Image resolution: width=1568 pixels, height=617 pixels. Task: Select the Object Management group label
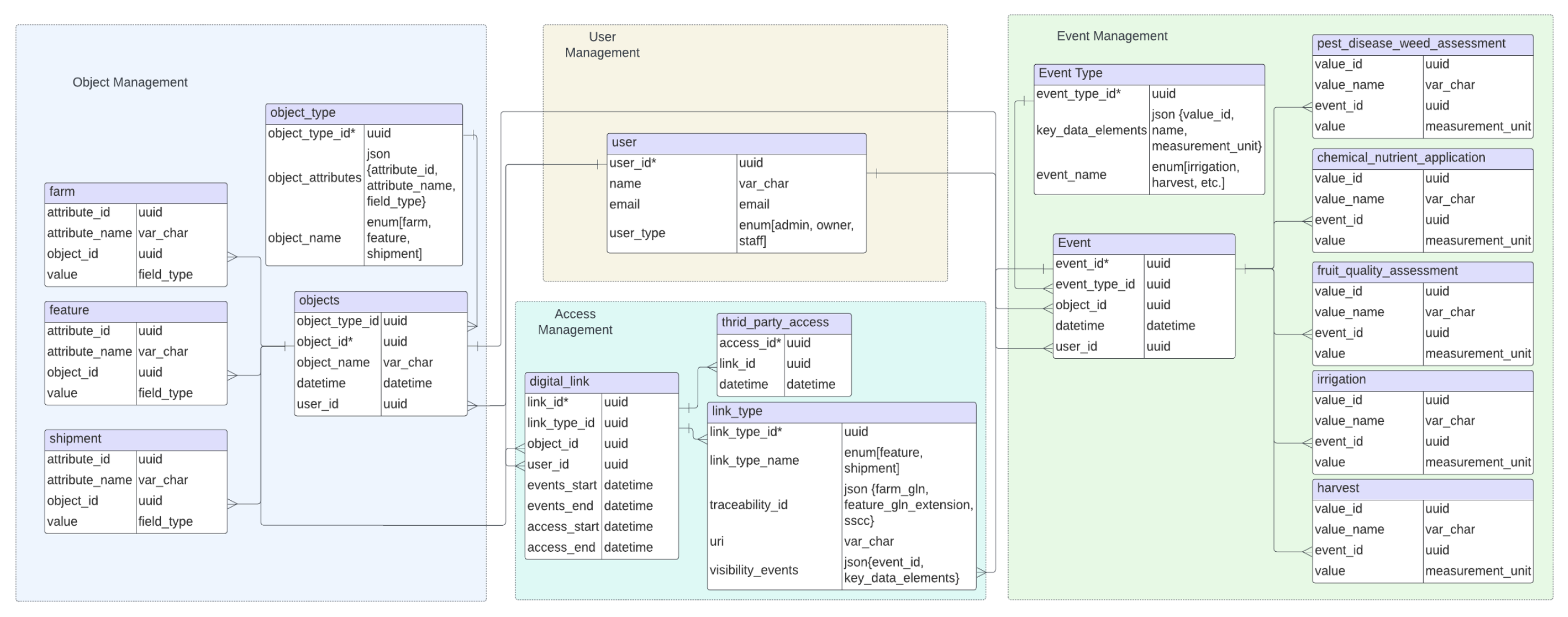click(x=129, y=83)
